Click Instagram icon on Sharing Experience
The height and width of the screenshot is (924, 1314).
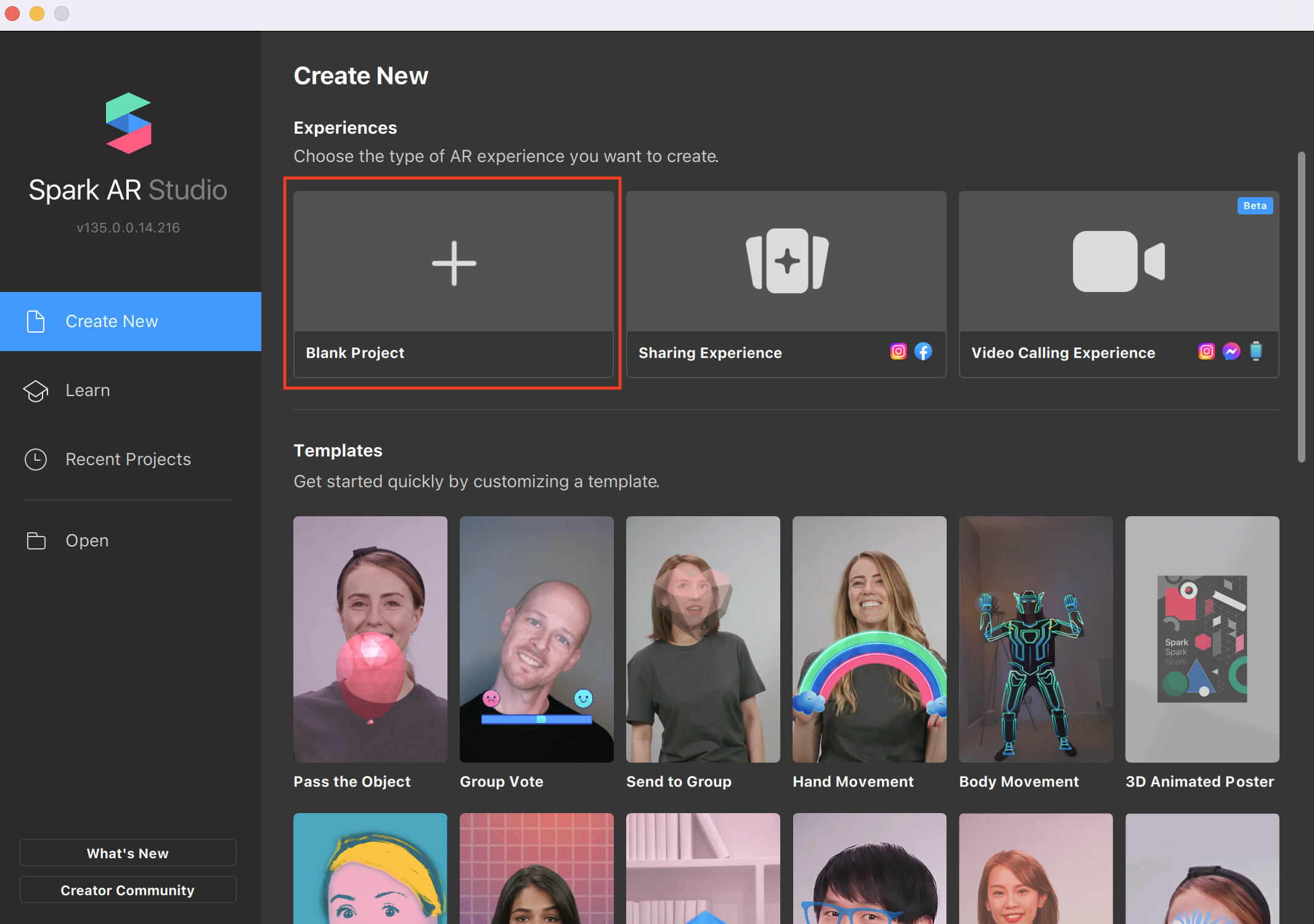[x=899, y=352]
